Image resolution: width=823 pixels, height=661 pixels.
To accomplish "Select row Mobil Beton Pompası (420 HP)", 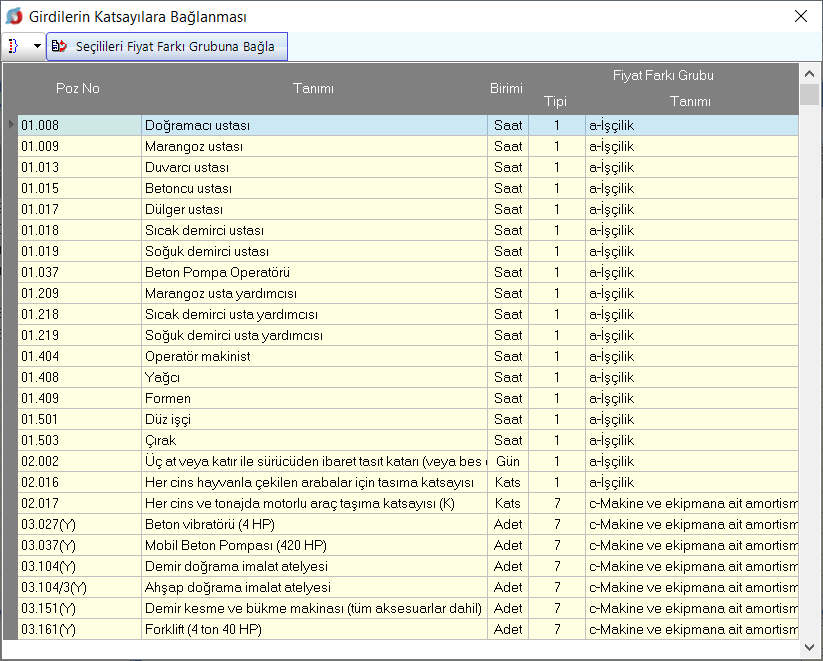I will pos(408,545).
